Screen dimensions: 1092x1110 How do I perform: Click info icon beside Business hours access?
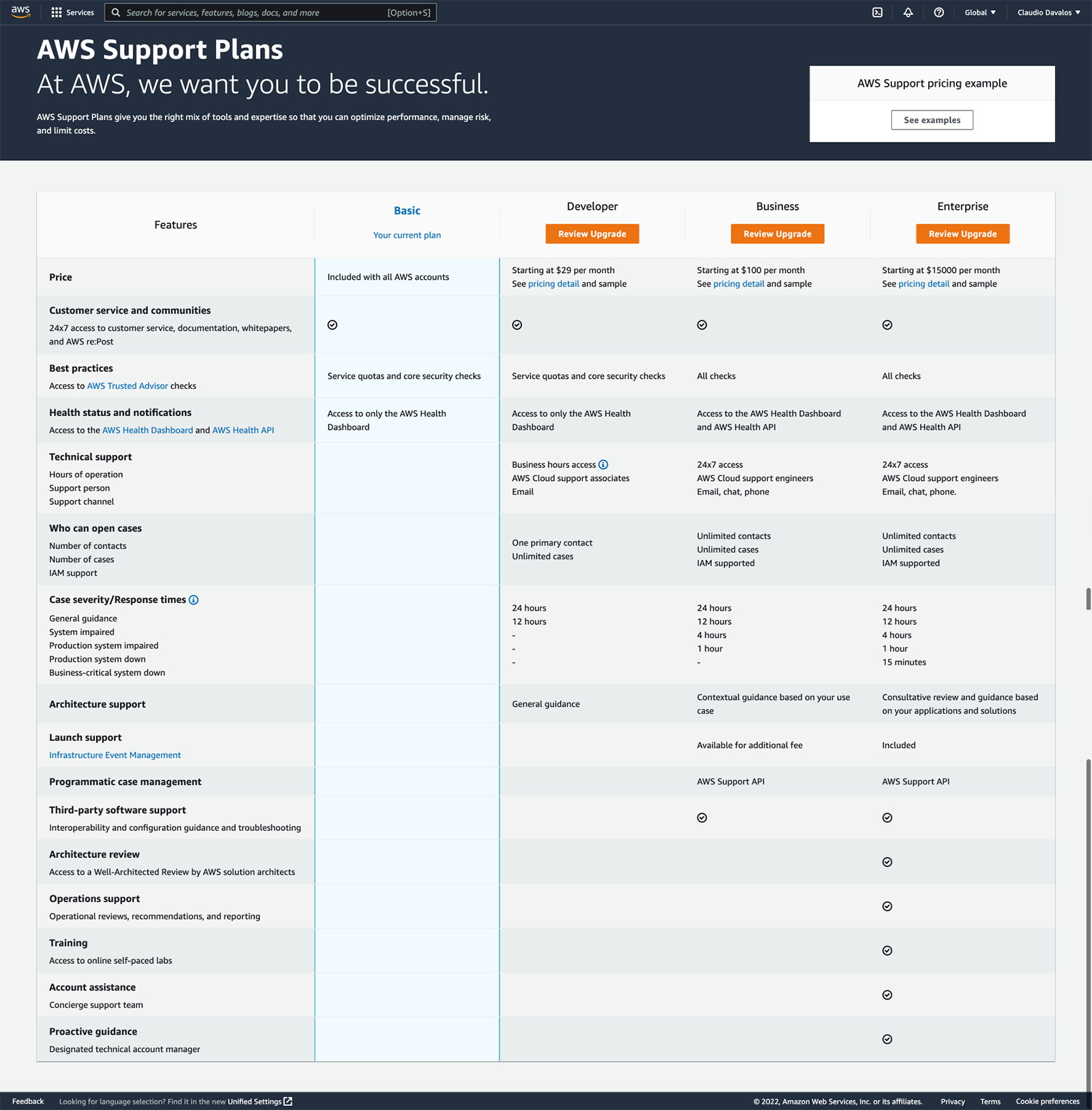603,465
